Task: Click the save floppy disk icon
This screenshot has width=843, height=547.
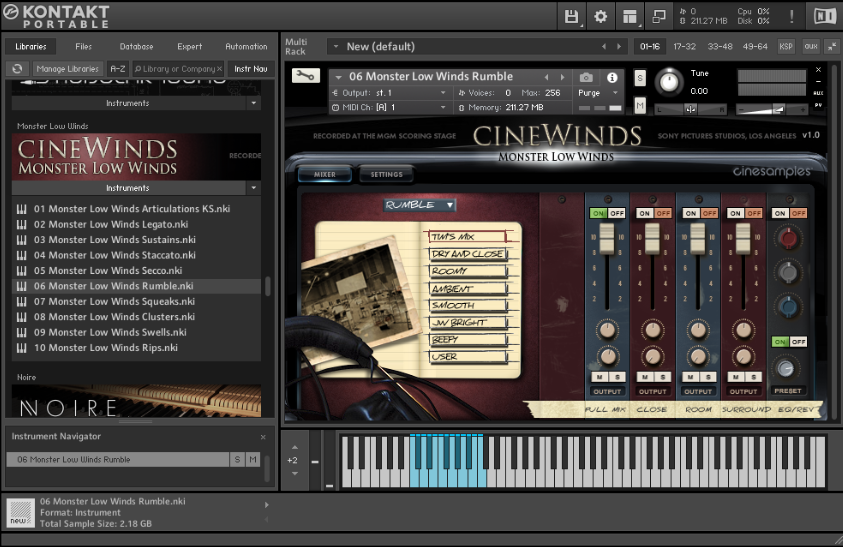Action: pyautogui.click(x=571, y=16)
